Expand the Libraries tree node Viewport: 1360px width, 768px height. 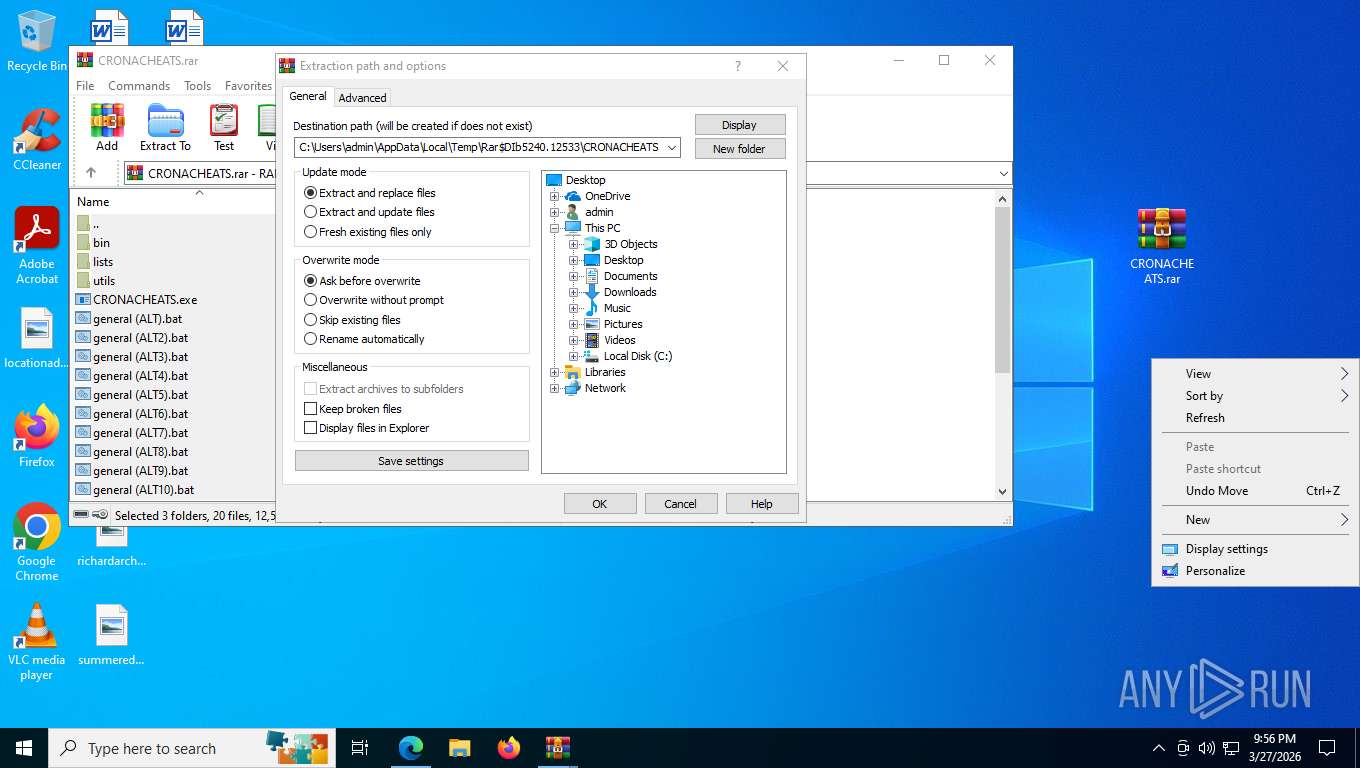coord(554,372)
